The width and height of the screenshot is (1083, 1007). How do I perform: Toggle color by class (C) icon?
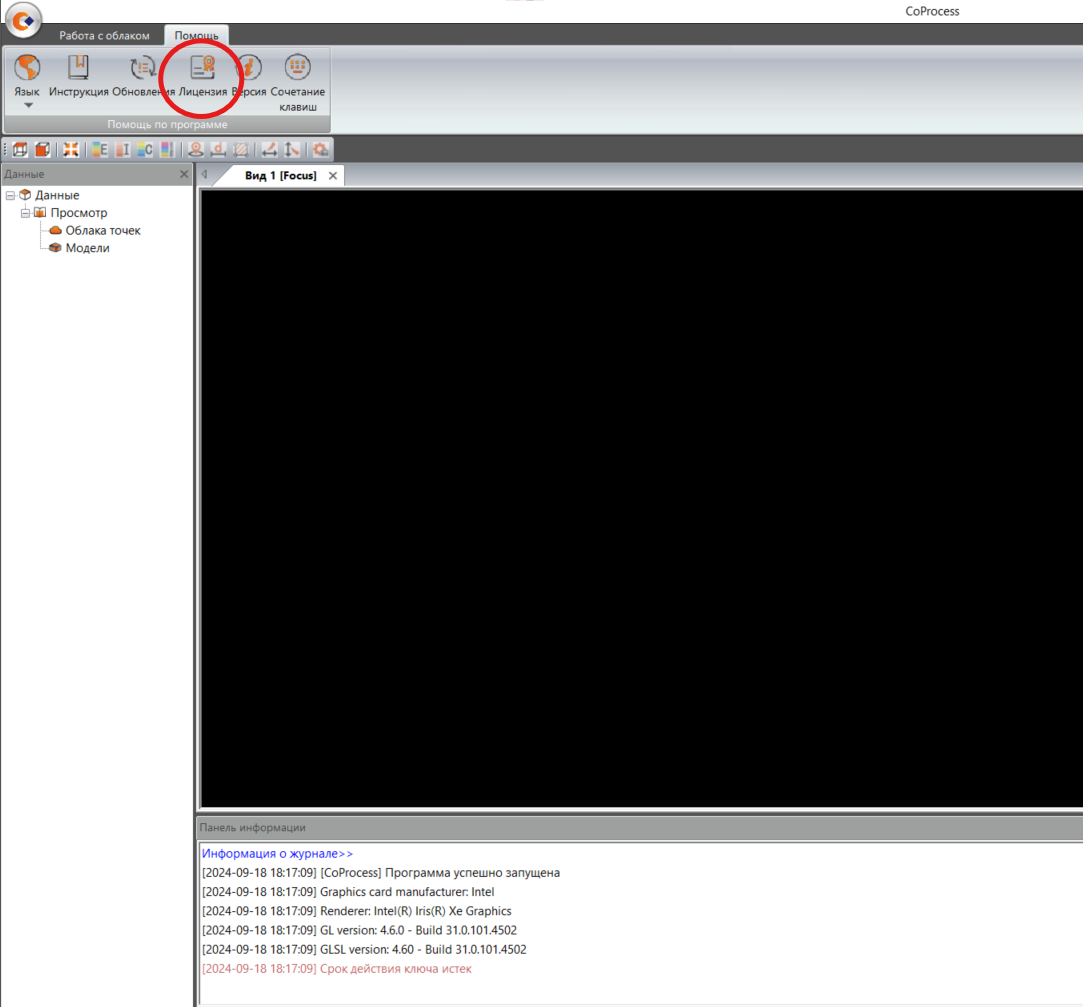(x=145, y=149)
